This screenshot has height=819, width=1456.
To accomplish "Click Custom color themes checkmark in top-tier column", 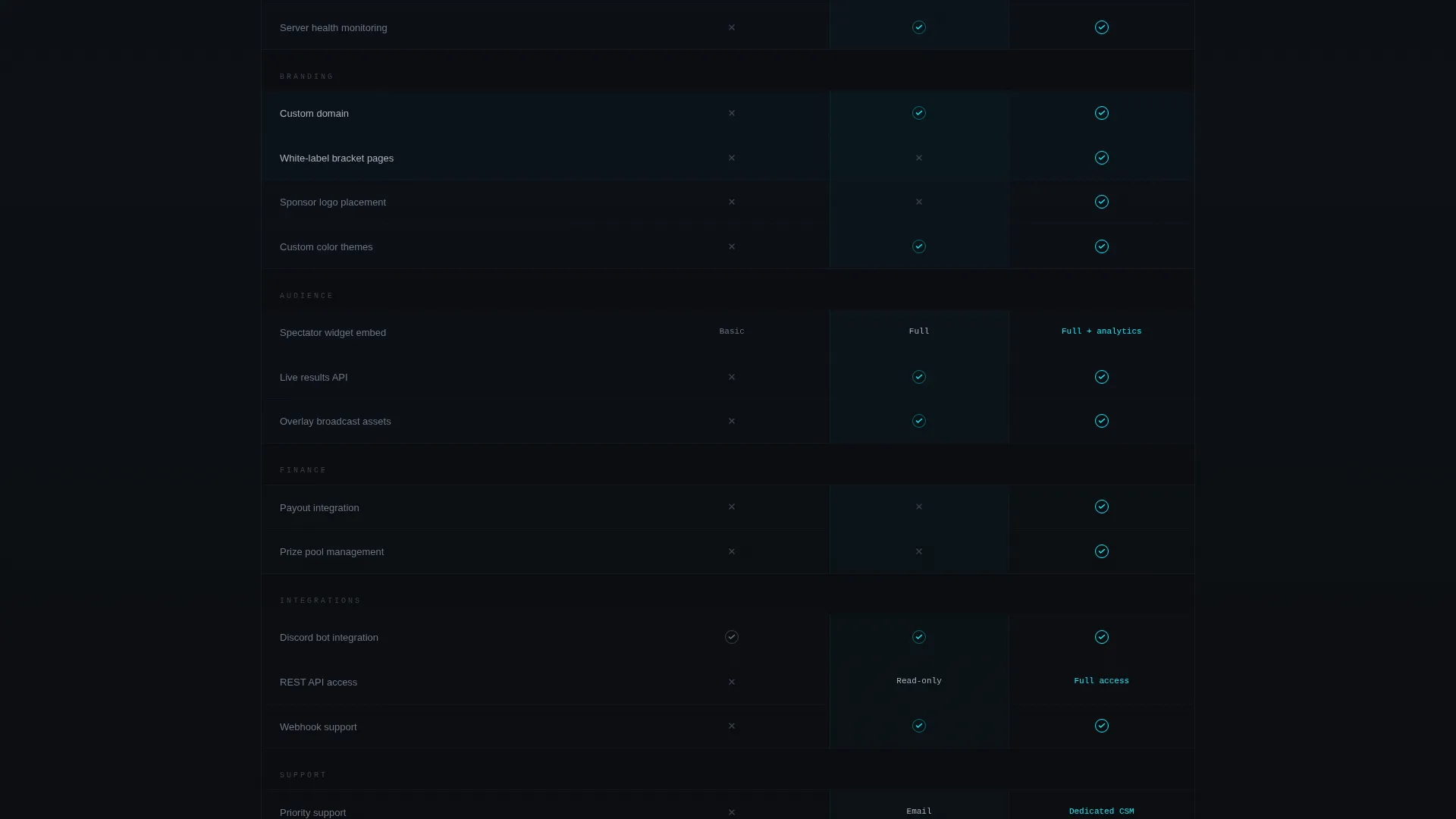I will point(1102,246).
